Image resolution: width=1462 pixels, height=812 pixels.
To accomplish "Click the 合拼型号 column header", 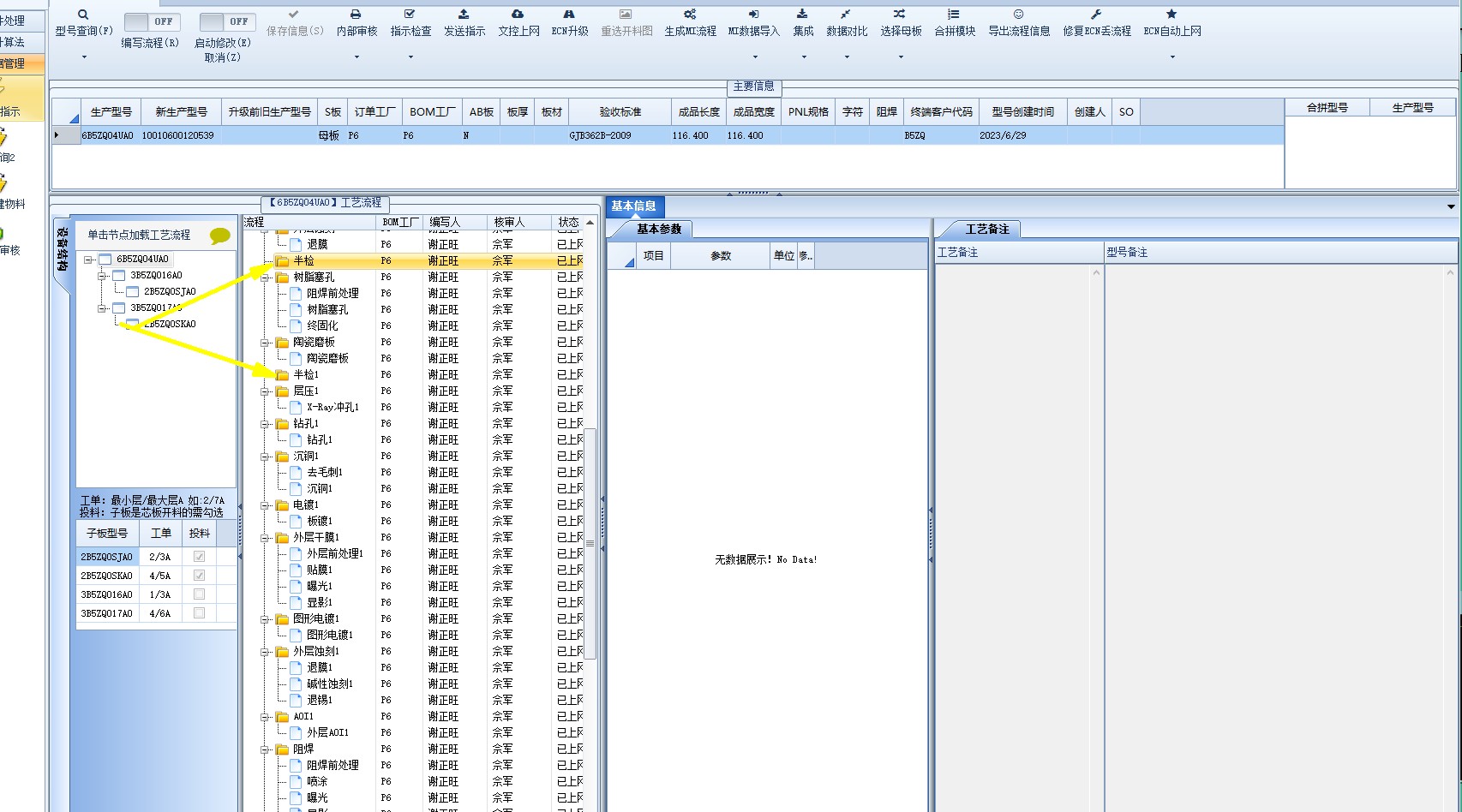I will click(x=1327, y=108).
